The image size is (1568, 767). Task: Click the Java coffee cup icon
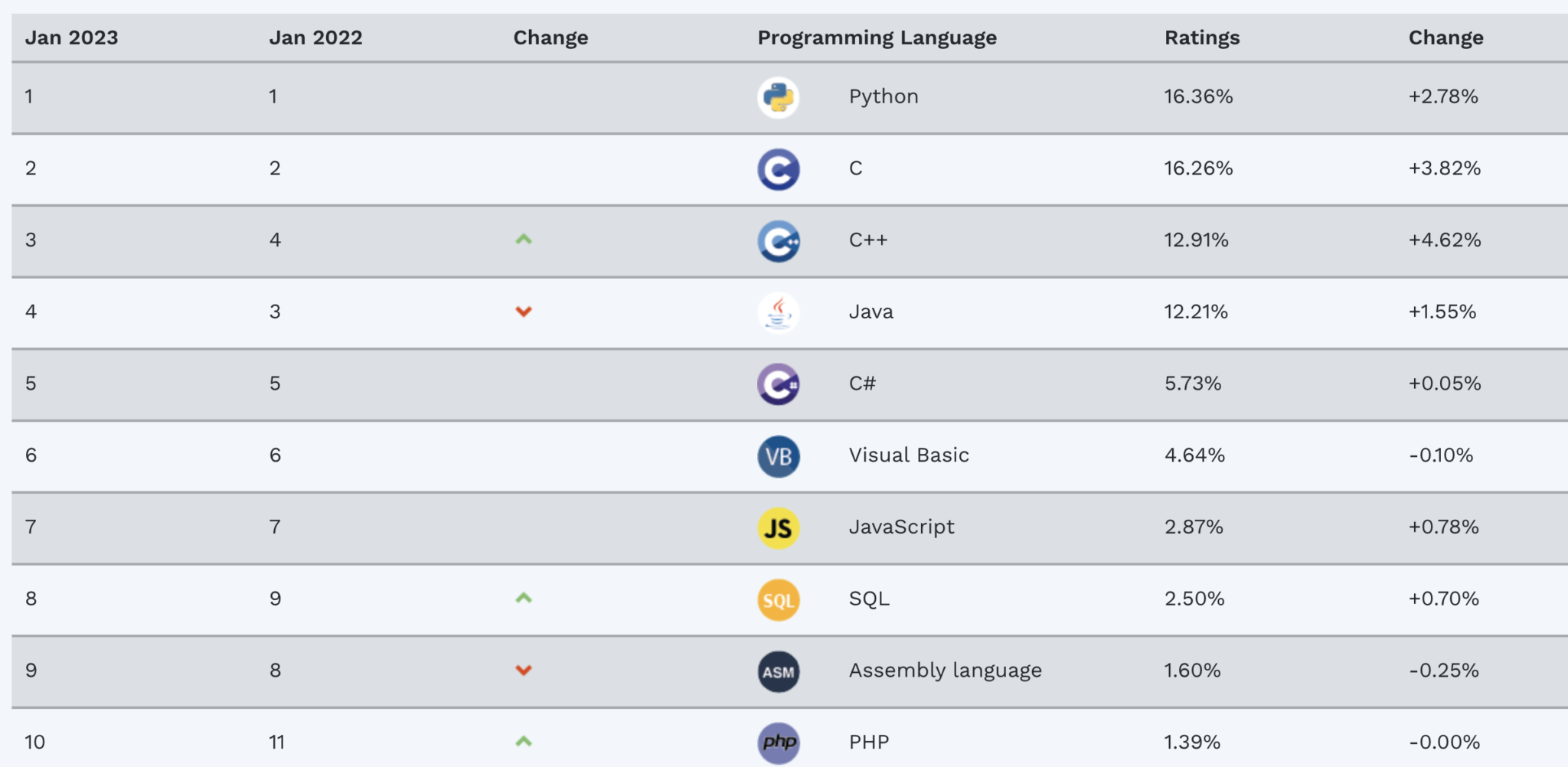pyautogui.click(x=779, y=312)
